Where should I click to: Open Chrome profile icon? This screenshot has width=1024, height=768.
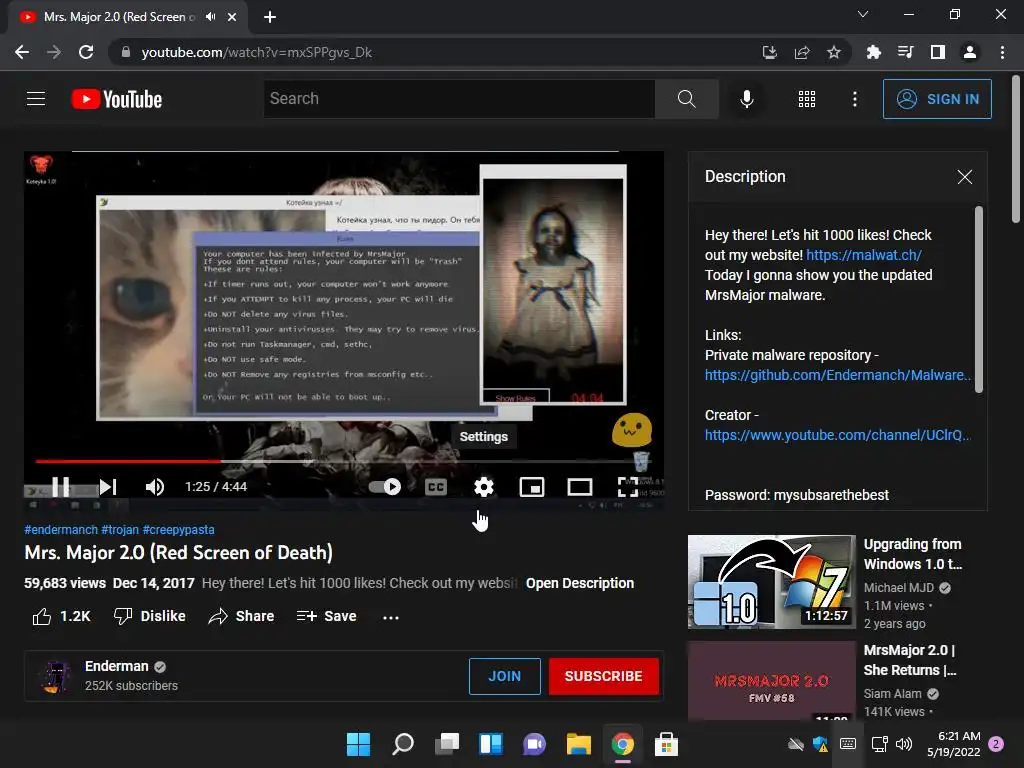coord(970,52)
